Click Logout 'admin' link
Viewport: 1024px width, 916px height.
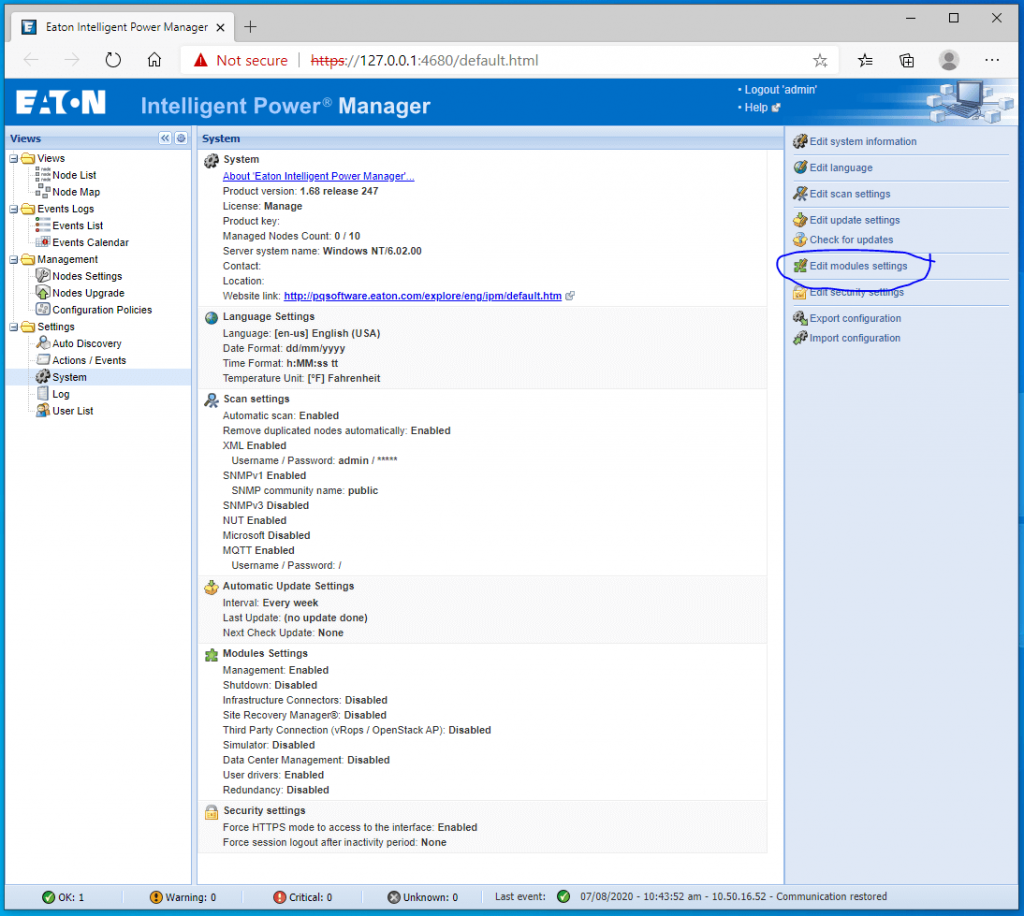pos(780,89)
